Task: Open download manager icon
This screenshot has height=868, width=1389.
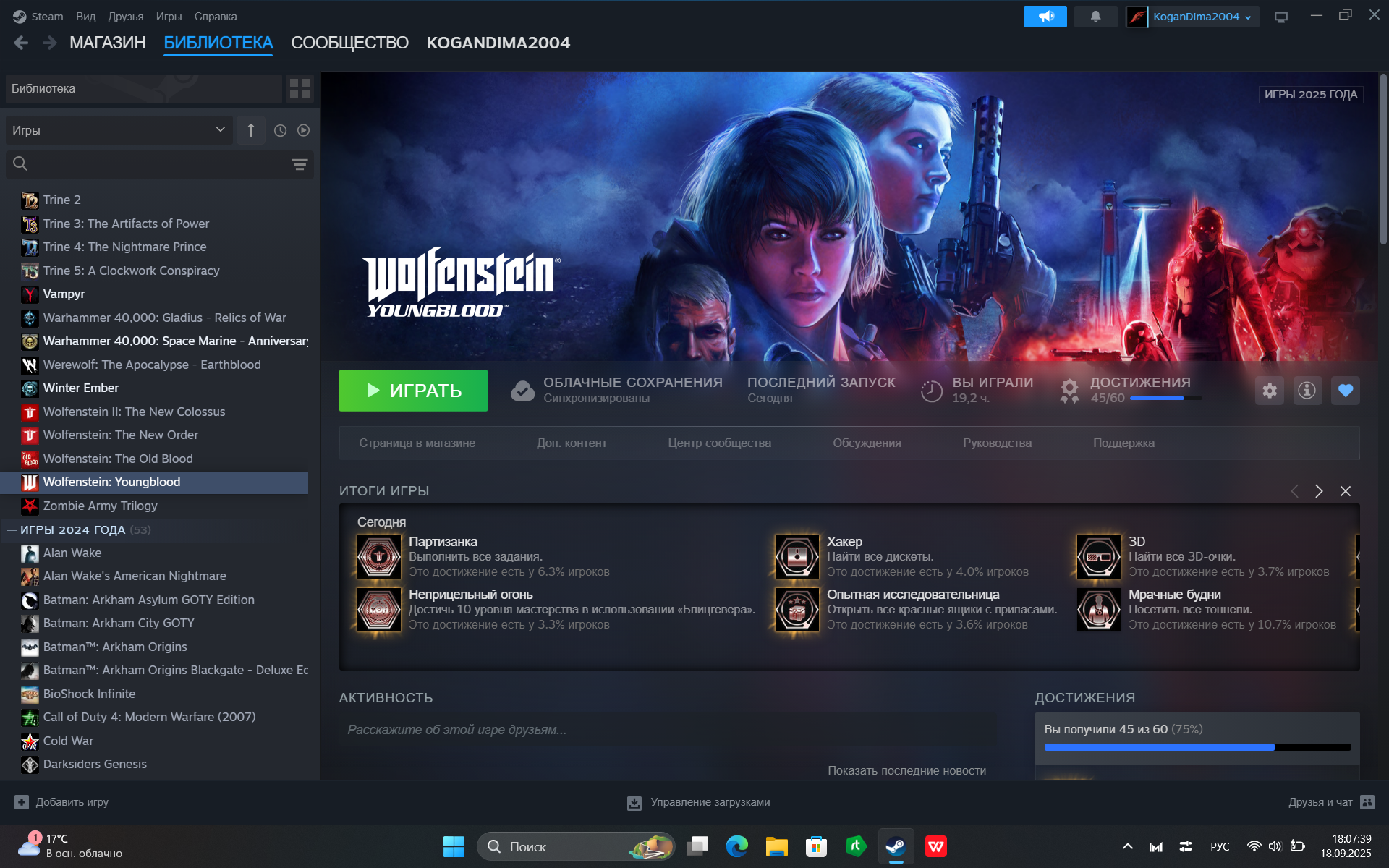Action: pyautogui.click(x=634, y=803)
